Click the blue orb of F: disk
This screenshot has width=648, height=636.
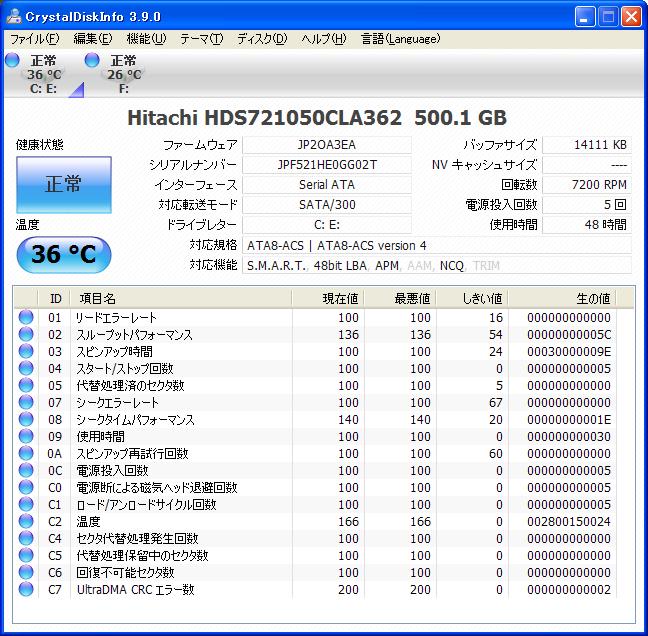pyautogui.click(x=92, y=60)
